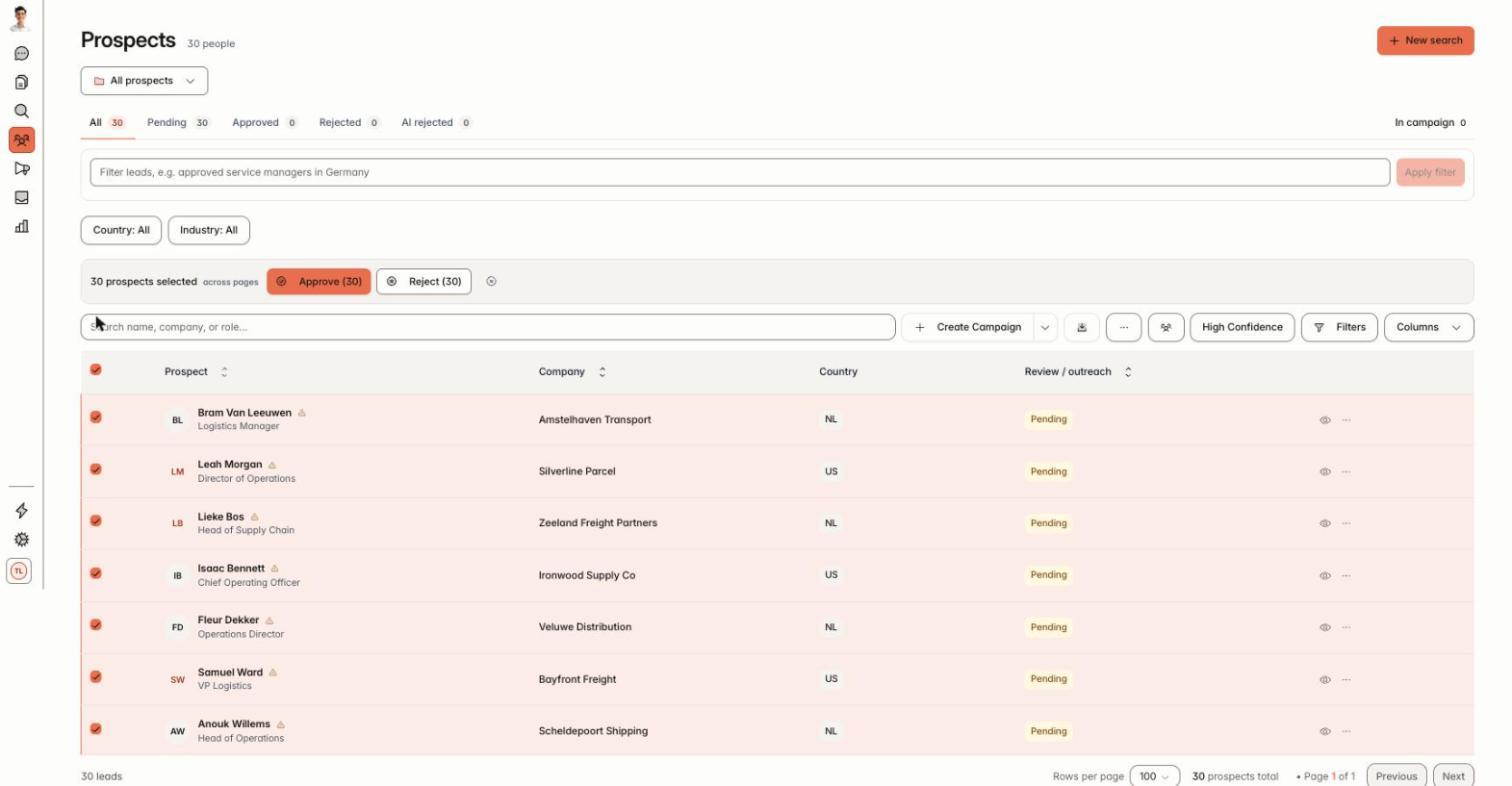Image resolution: width=1512 pixels, height=786 pixels.
Task: Clear the selection with the X icon
Action: coord(491,282)
